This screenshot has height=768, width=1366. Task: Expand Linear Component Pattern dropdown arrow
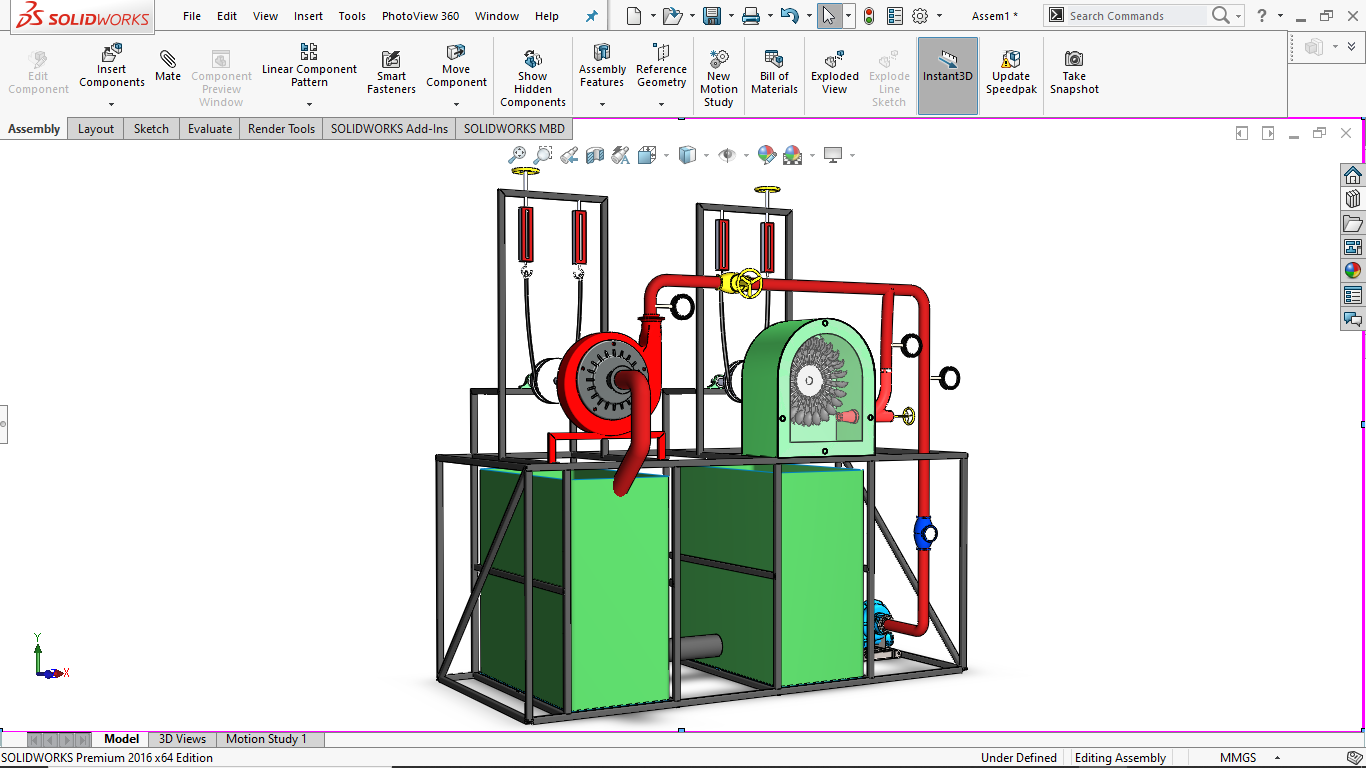pyautogui.click(x=309, y=104)
